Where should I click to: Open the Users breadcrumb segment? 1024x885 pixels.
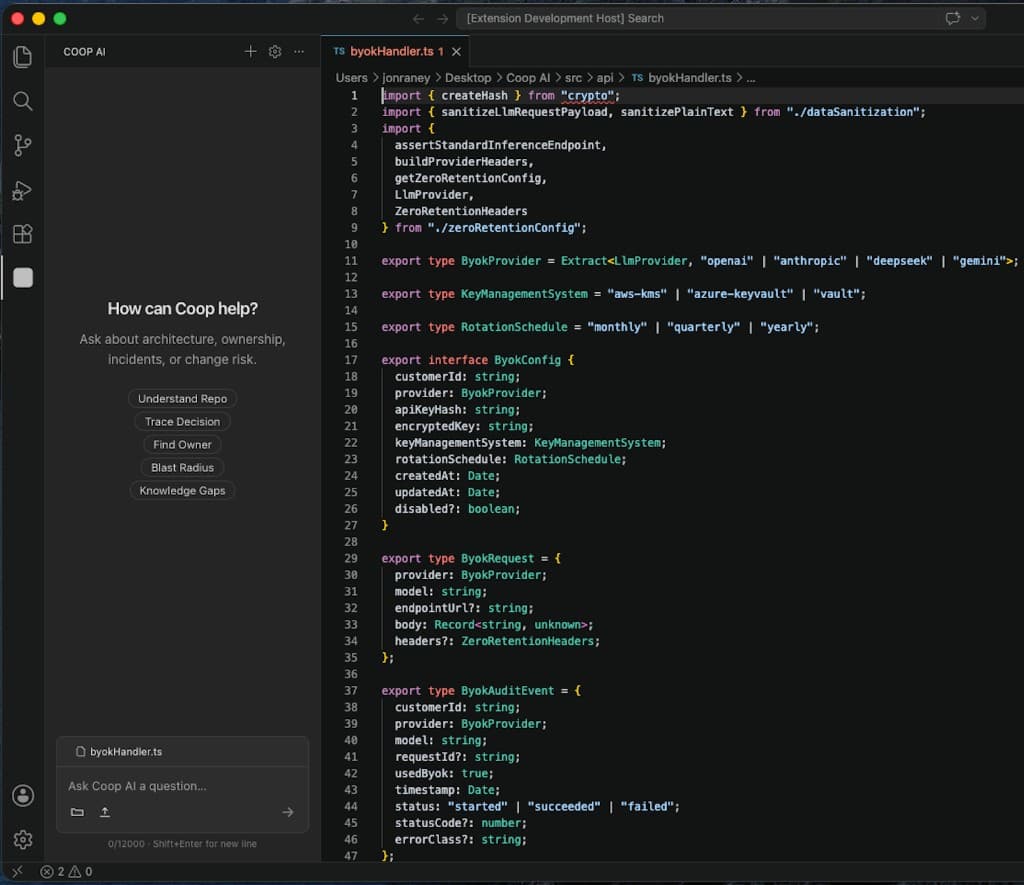point(351,78)
